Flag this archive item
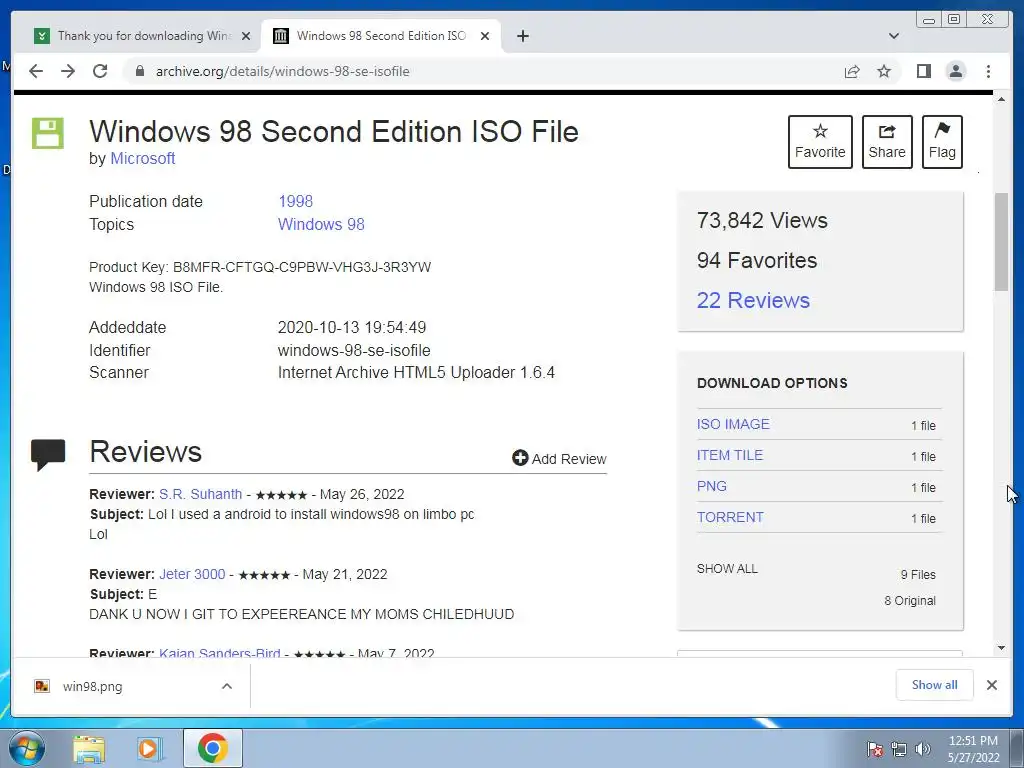The width and height of the screenshot is (1024, 768). click(x=942, y=142)
